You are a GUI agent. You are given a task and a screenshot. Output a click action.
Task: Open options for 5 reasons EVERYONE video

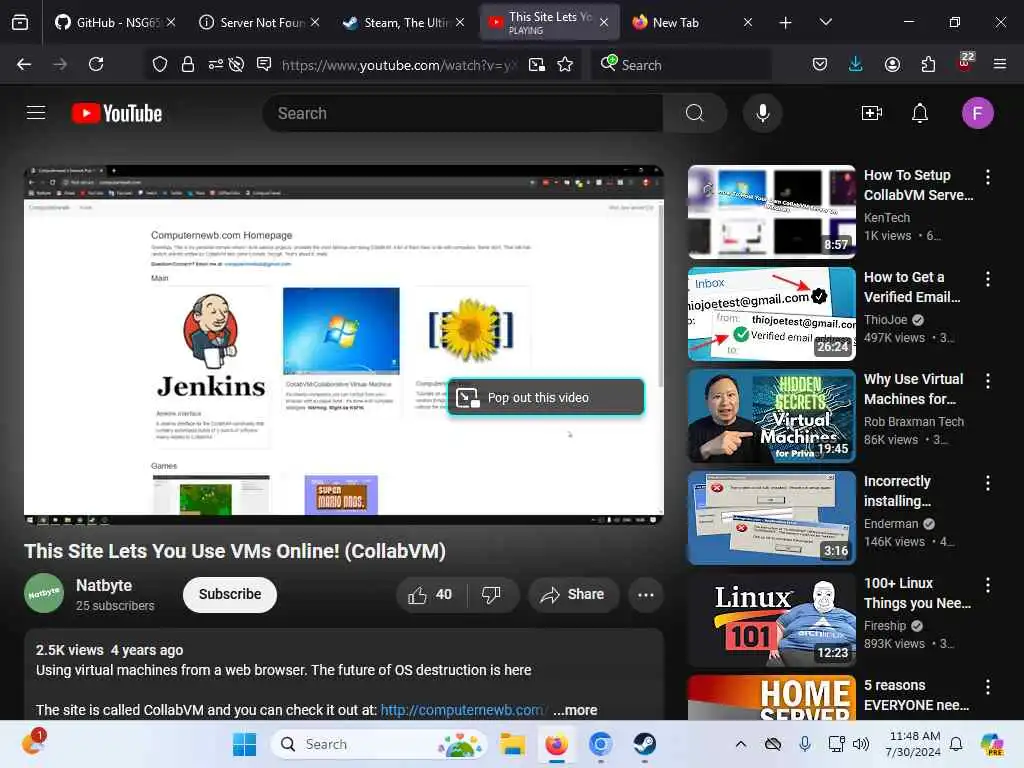click(x=987, y=687)
